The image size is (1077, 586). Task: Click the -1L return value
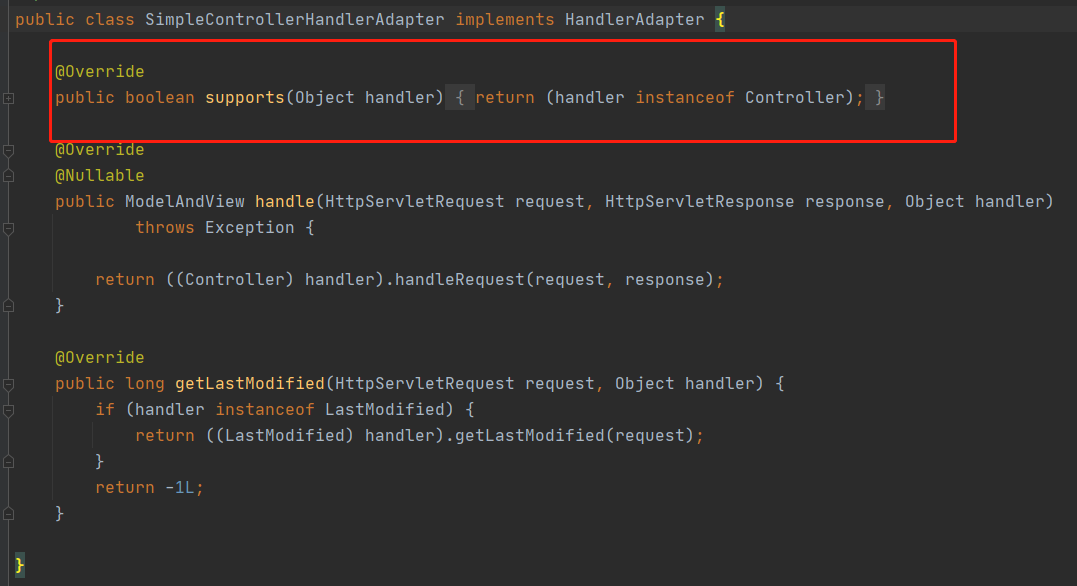(179, 488)
